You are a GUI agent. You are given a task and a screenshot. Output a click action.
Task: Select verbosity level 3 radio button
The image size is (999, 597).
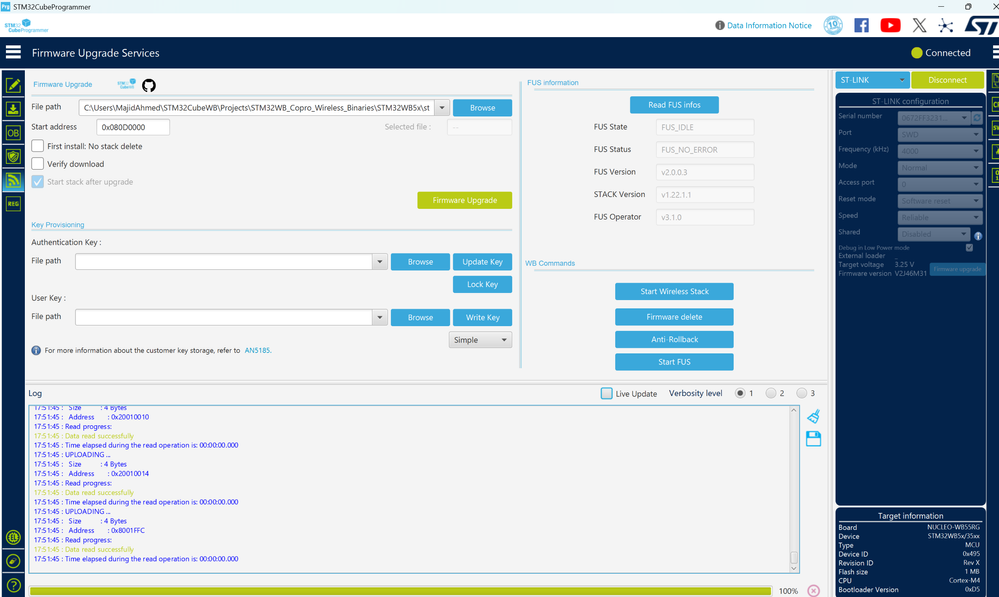click(801, 393)
